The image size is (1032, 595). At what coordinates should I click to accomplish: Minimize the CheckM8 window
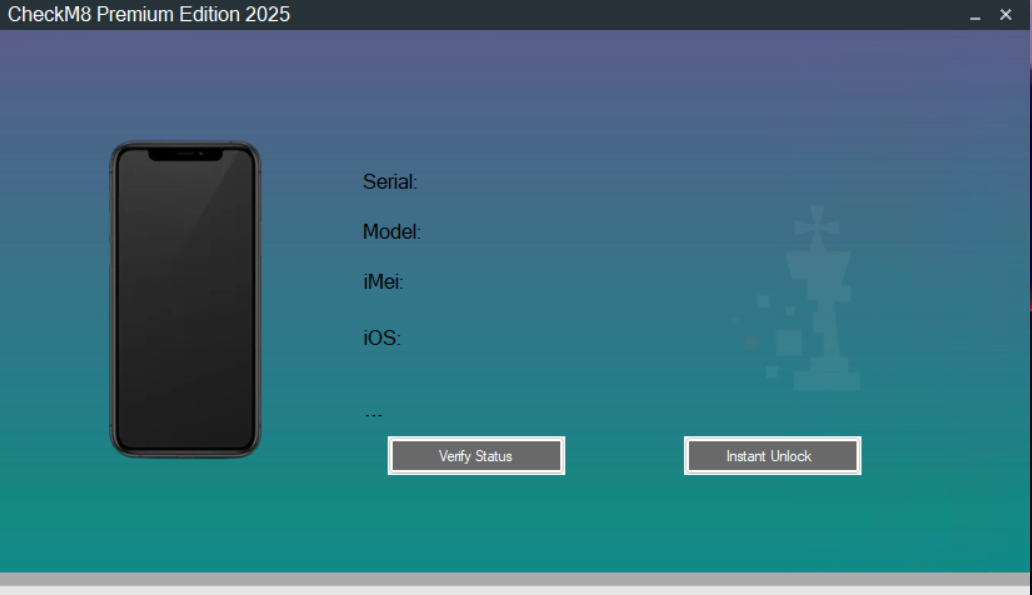976,15
